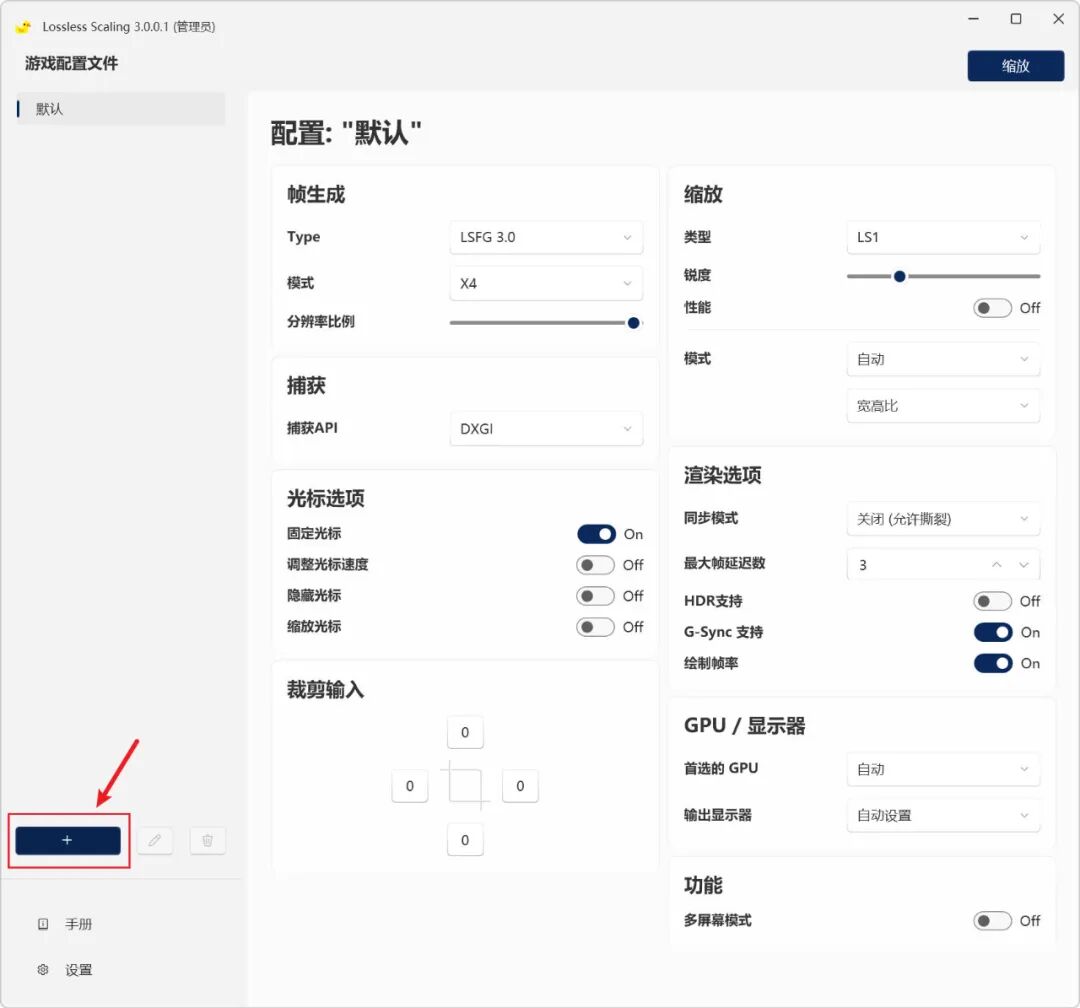Open the 捕获API dropdown showing DXGI
Image resolution: width=1080 pixels, height=1008 pixels.
545,428
